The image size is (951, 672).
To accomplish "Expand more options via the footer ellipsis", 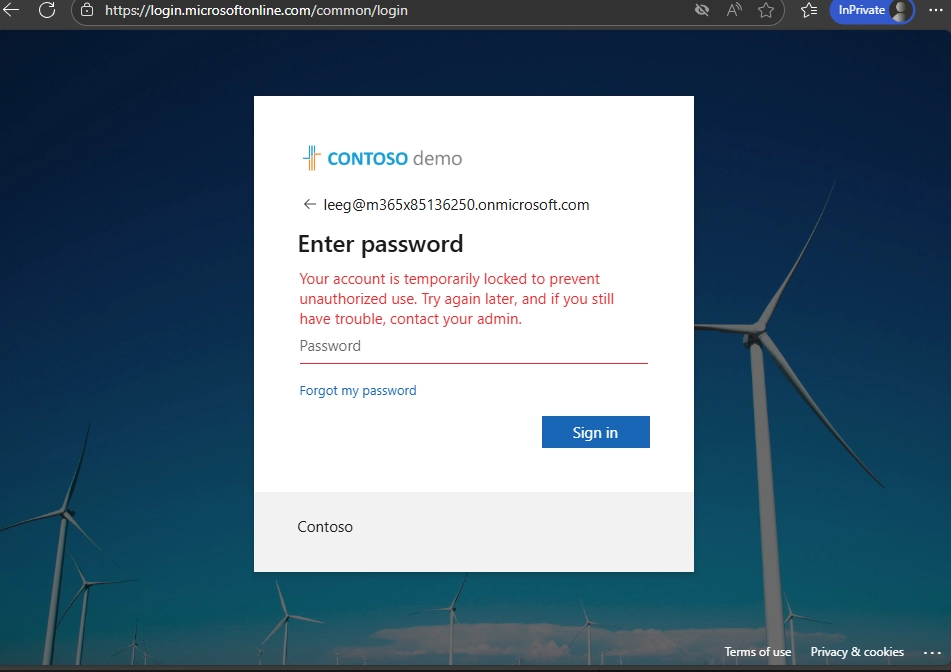I will (932, 652).
